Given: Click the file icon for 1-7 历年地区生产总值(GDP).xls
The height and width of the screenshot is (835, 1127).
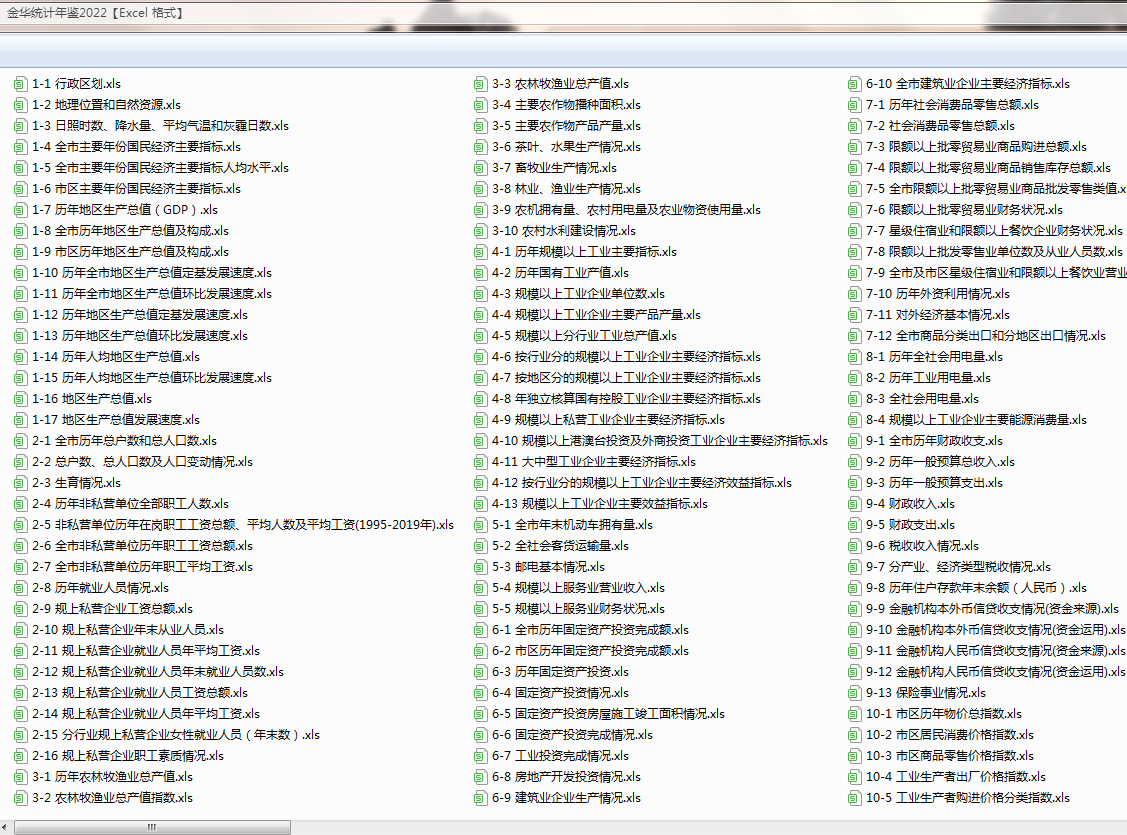Looking at the screenshot, I should click(20, 211).
